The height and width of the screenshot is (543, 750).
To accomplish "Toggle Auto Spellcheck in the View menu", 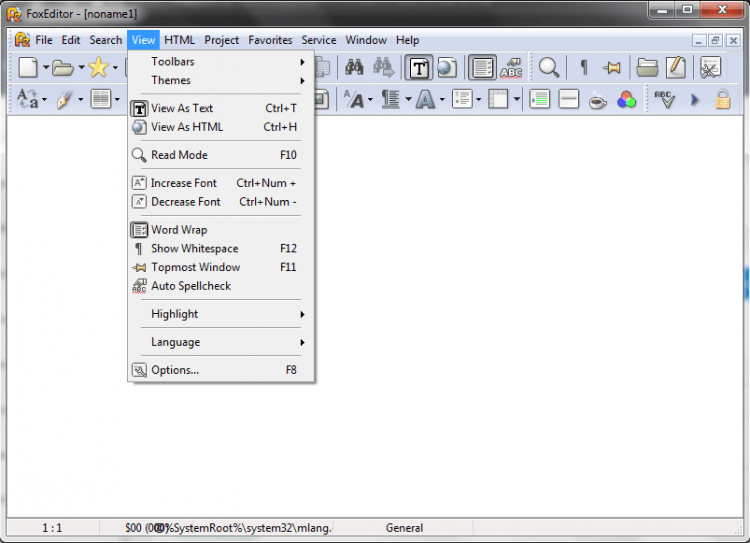I will click(221, 286).
